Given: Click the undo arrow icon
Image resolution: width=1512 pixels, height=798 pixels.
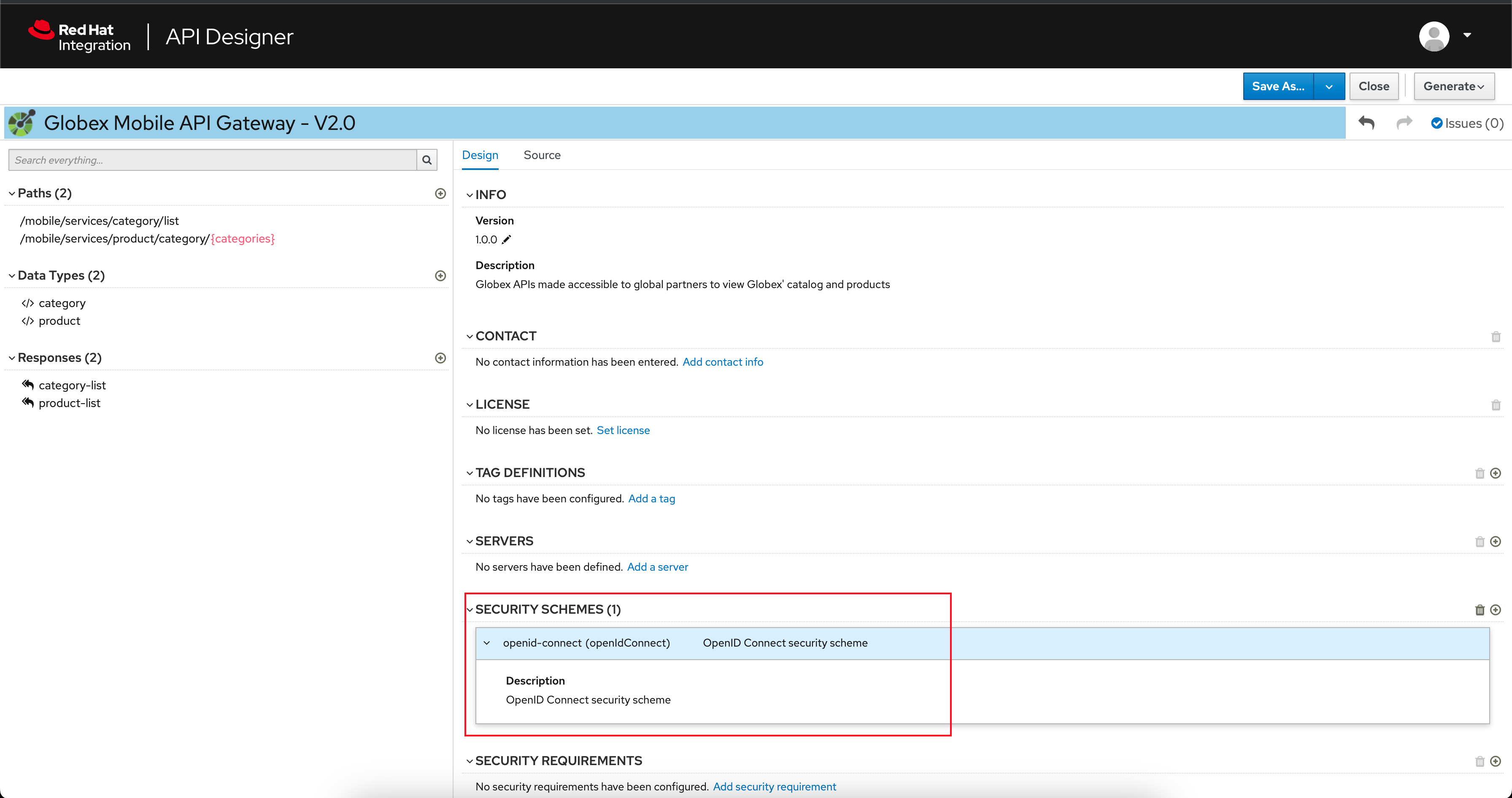Looking at the screenshot, I should point(1366,123).
